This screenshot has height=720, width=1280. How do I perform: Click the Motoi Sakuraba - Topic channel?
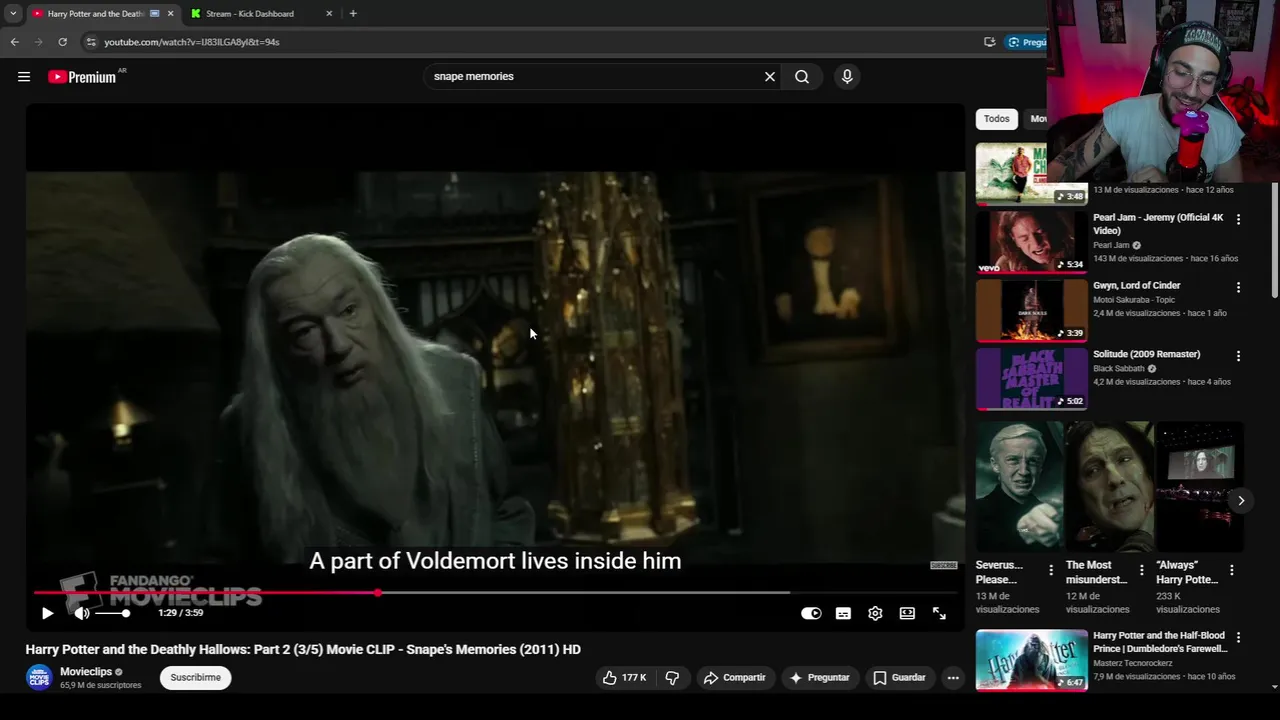pos(1134,300)
